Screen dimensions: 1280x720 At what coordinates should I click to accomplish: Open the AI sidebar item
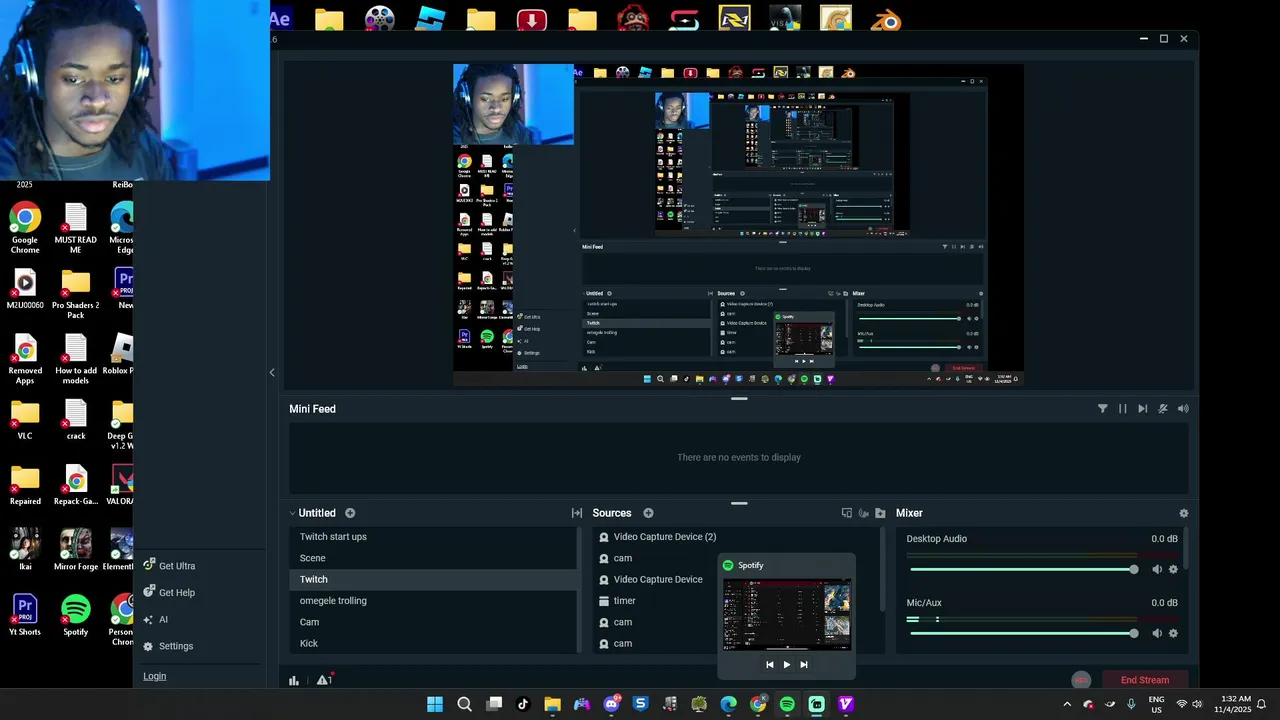156,620
